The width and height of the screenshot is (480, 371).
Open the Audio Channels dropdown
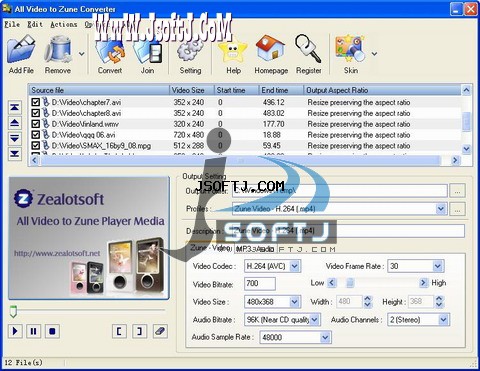click(443, 320)
